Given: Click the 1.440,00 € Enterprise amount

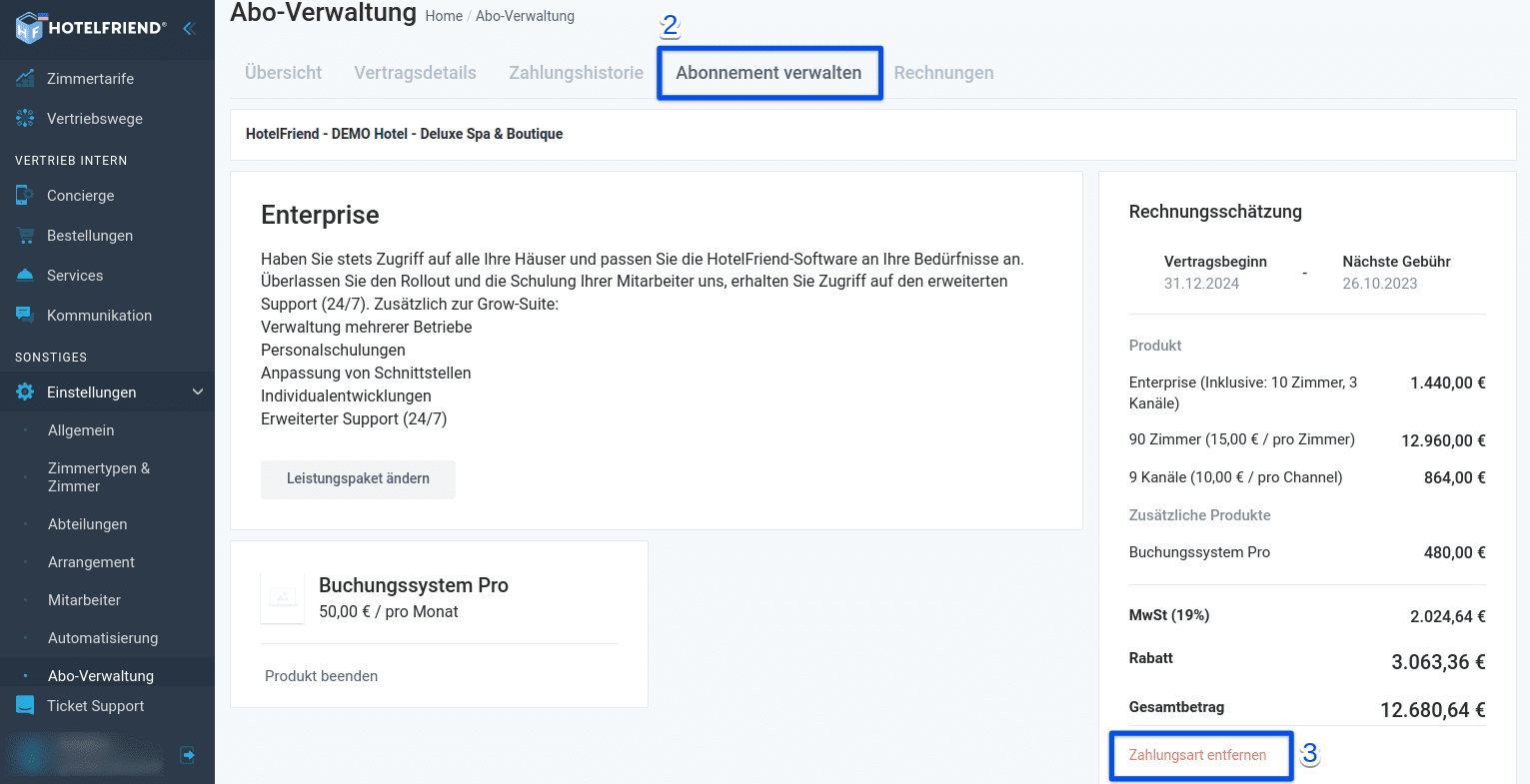Looking at the screenshot, I should coord(1448,383).
